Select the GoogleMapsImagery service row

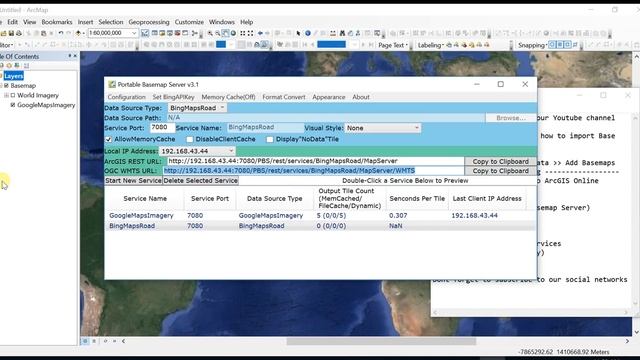pos(320,216)
